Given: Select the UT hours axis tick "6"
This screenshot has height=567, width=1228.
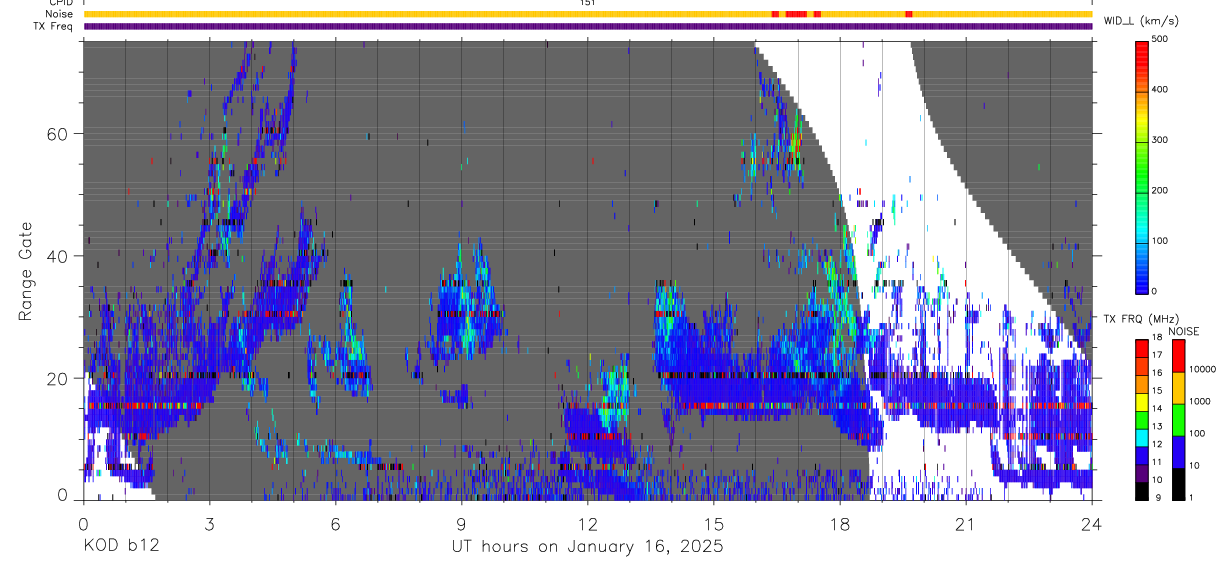Looking at the screenshot, I should (335, 523).
